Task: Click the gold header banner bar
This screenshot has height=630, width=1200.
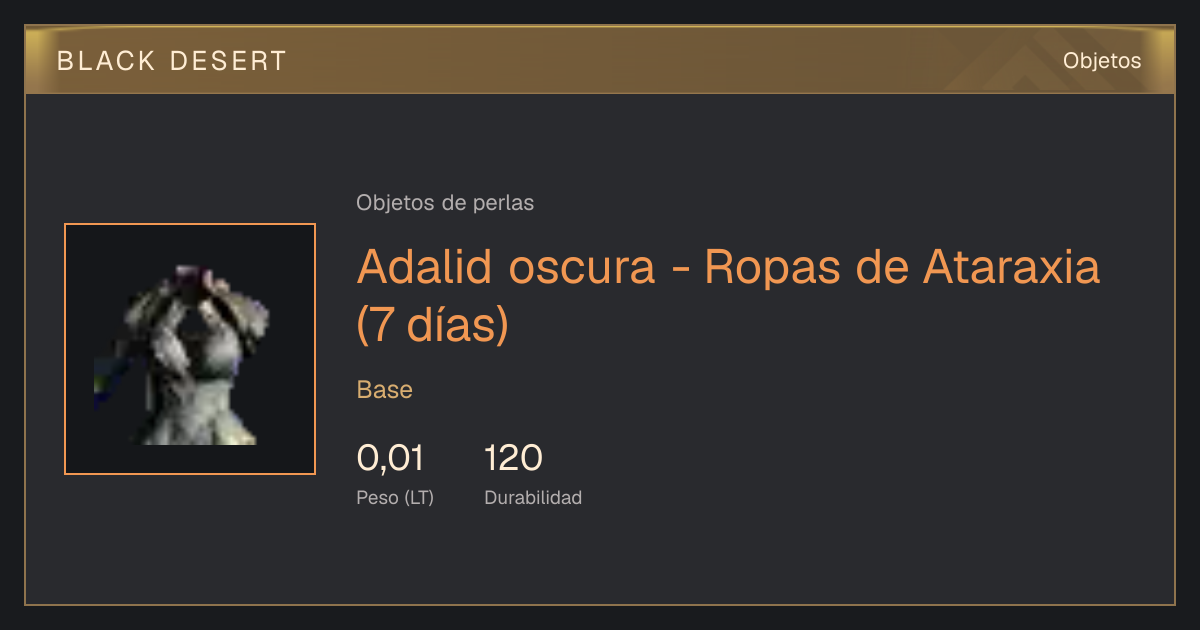Action: (600, 60)
